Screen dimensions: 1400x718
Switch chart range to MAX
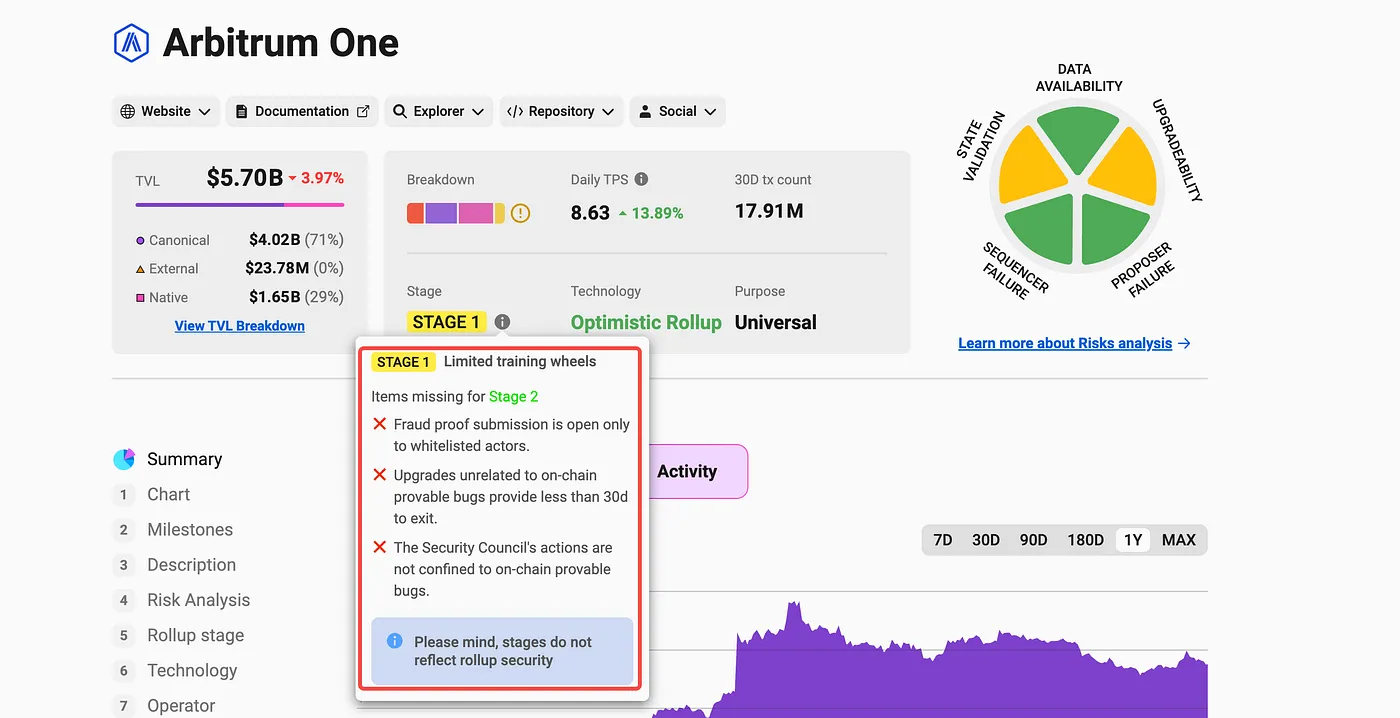point(1178,540)
